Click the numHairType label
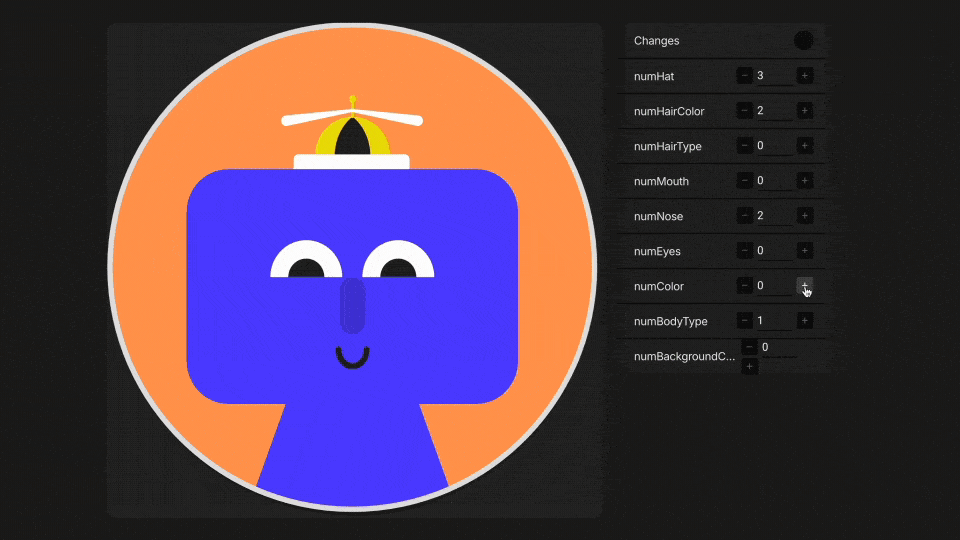960x540 pixels. [667, 146]
